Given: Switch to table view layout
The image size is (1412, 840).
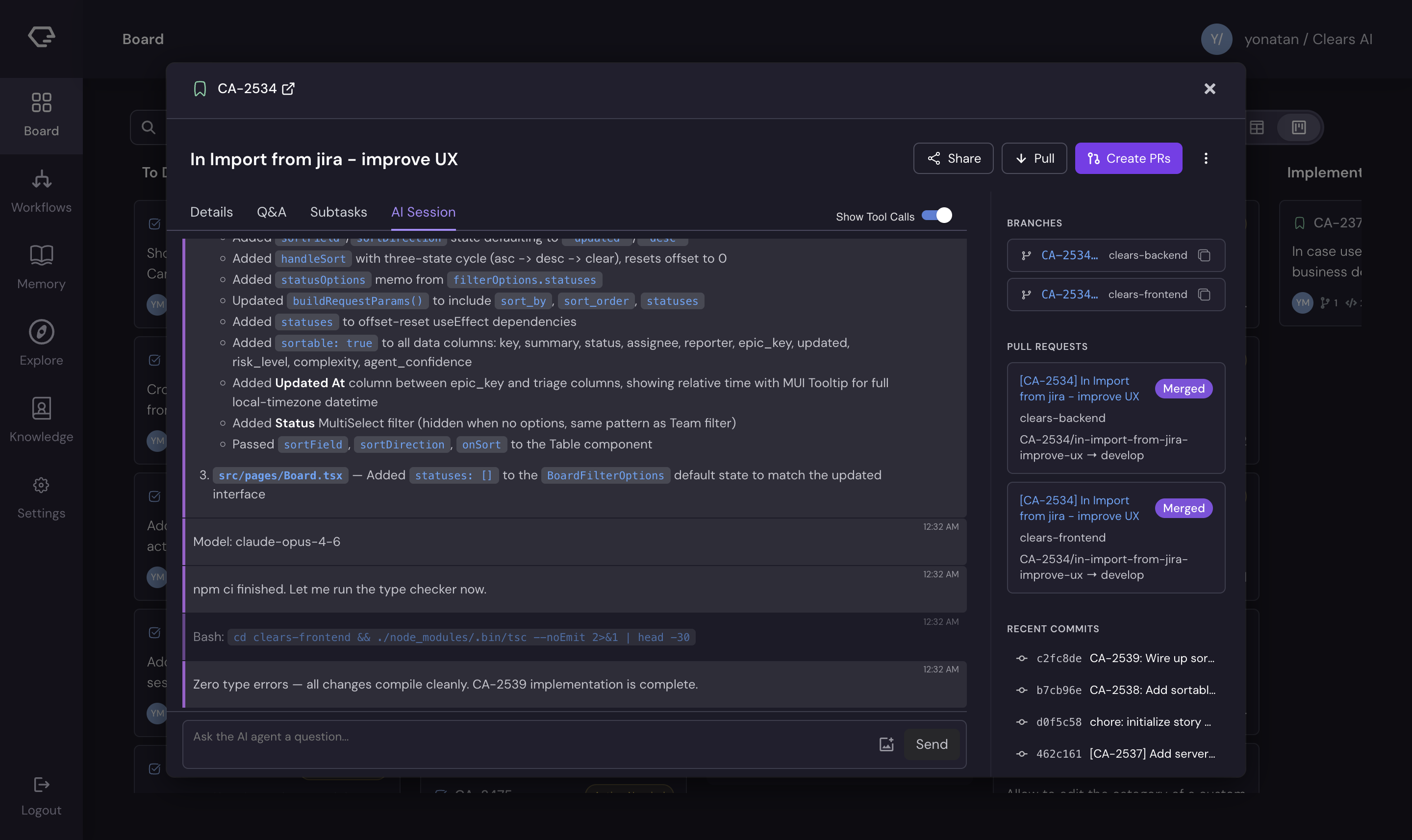Looking at the screenshot, I should click(1256, 127).
